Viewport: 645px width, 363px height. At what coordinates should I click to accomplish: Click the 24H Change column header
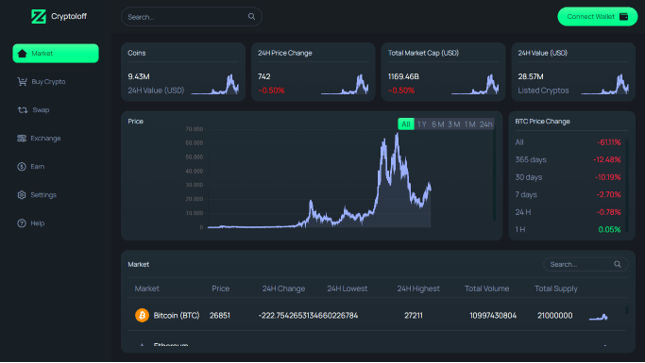283,289
